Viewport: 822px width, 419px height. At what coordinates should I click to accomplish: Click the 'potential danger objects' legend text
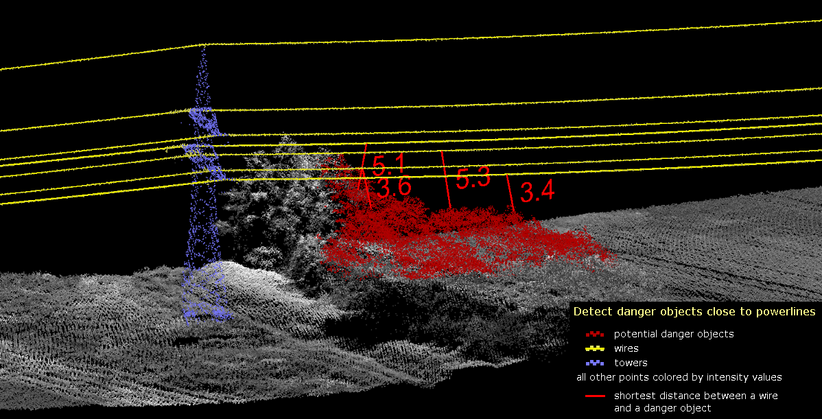[x=674, y=334]
